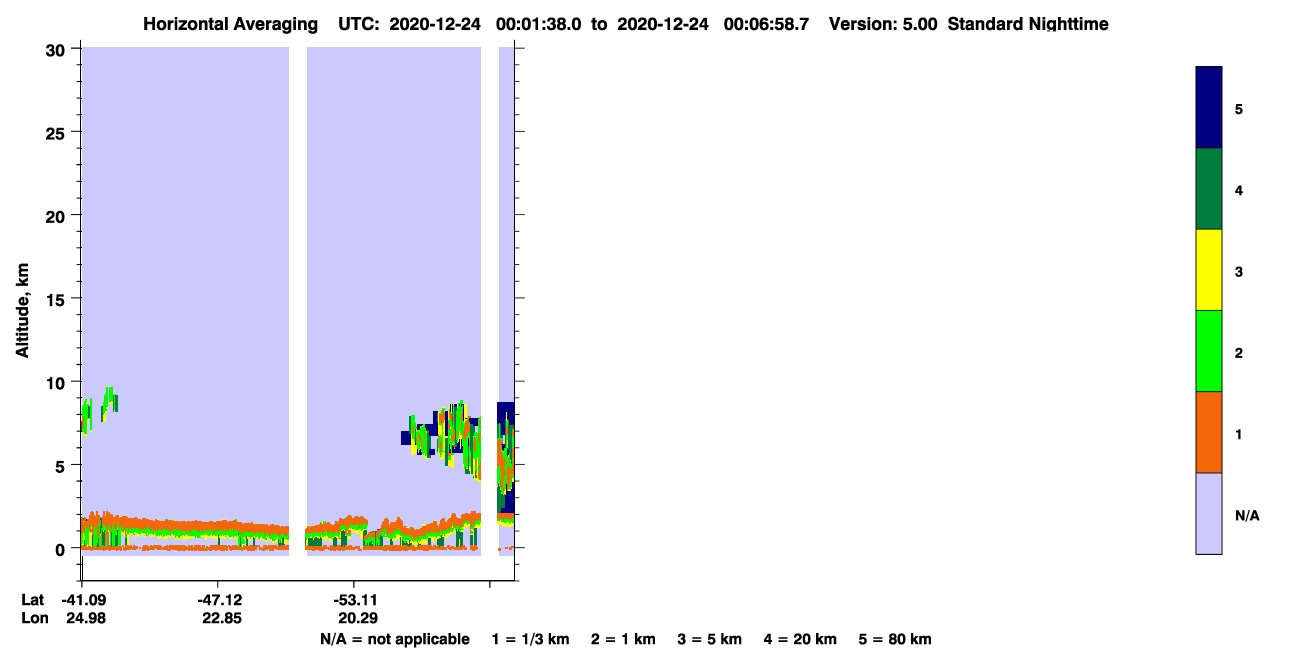Click the 'Lat' axis row label
The width and height of the screenshot is (1300, 667).
(32, 600)
